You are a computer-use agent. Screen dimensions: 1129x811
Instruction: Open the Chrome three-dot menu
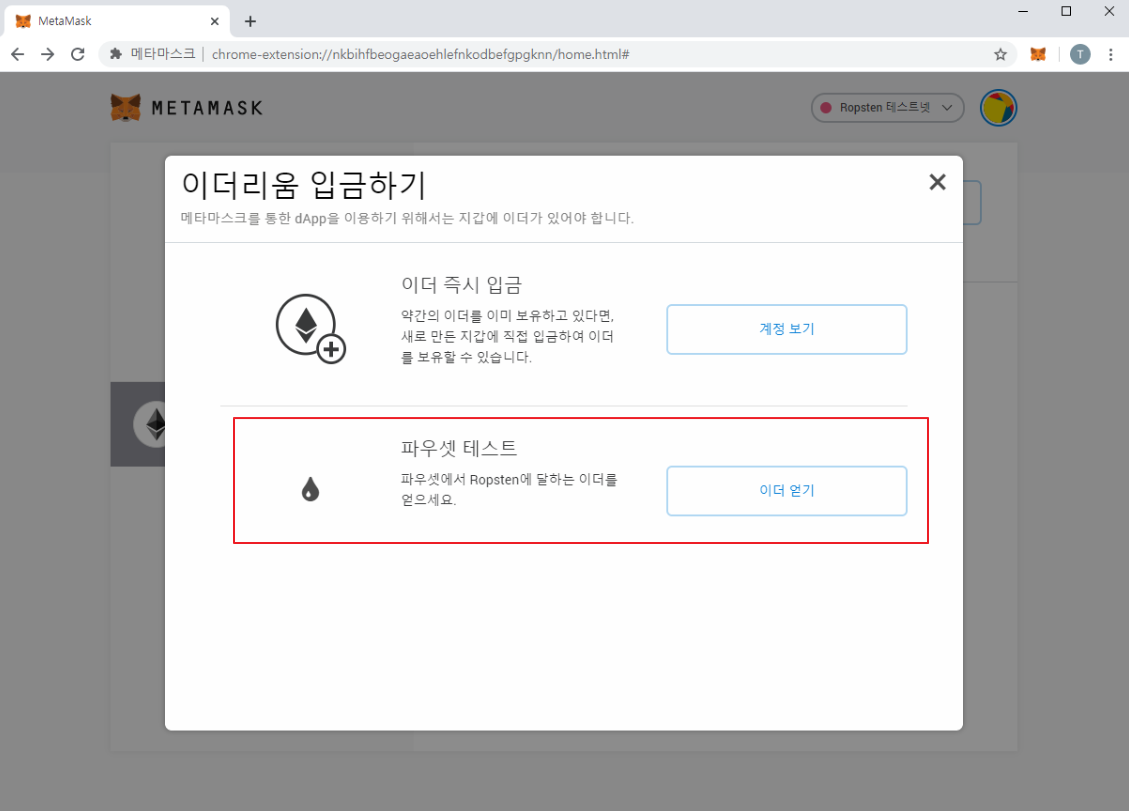(x=1110, y=54)
